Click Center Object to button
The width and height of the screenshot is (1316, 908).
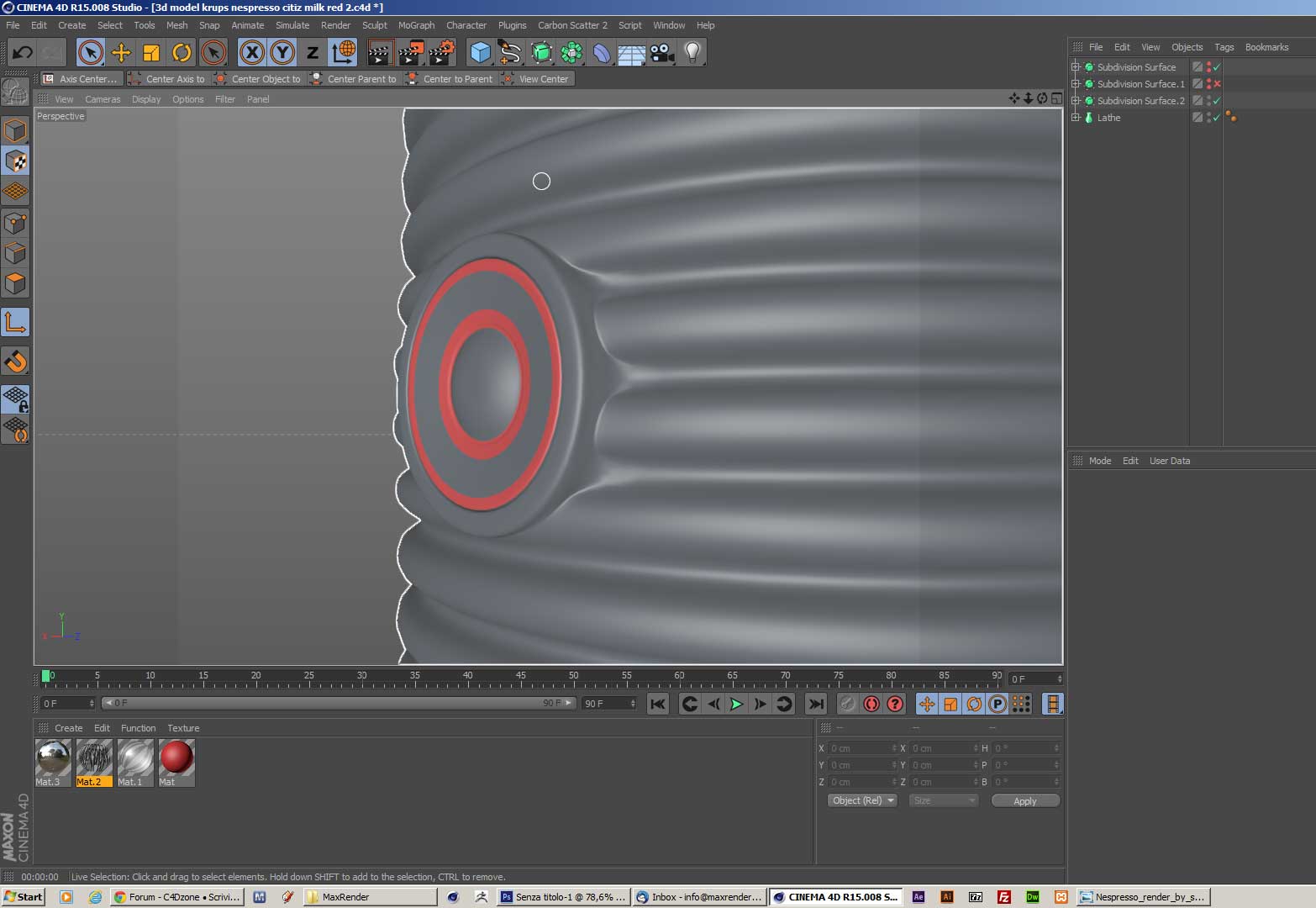coord(258,79)
